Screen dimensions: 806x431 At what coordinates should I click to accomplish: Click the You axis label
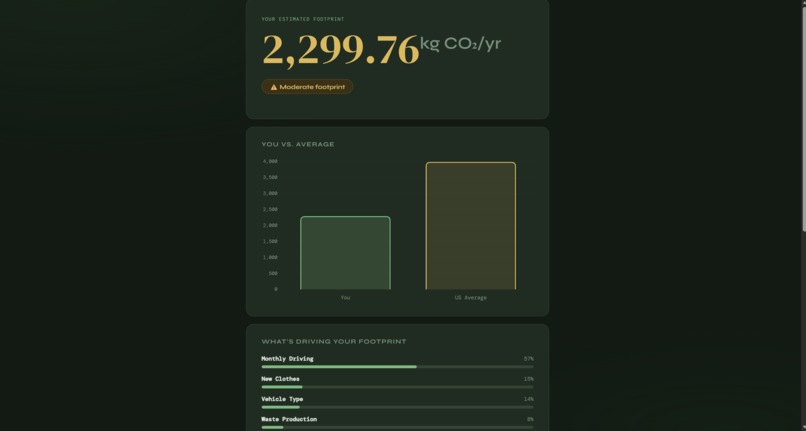pyautogui.click(x=345, y=297)
